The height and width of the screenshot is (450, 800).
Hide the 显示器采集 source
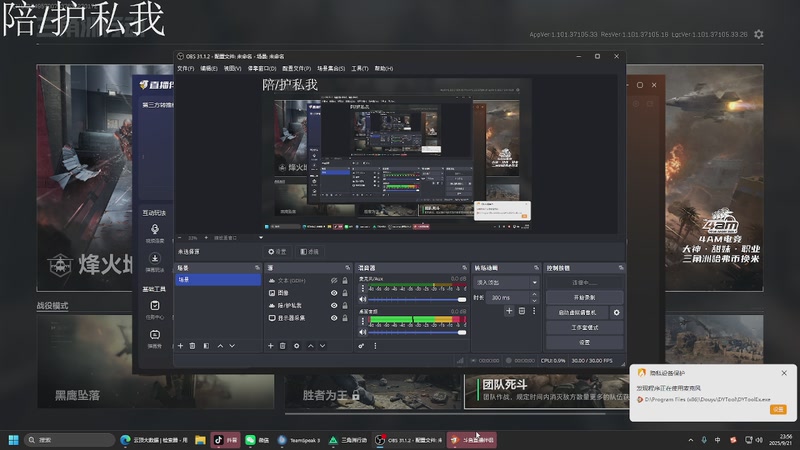pyautogui.click(x=334, y=318)
